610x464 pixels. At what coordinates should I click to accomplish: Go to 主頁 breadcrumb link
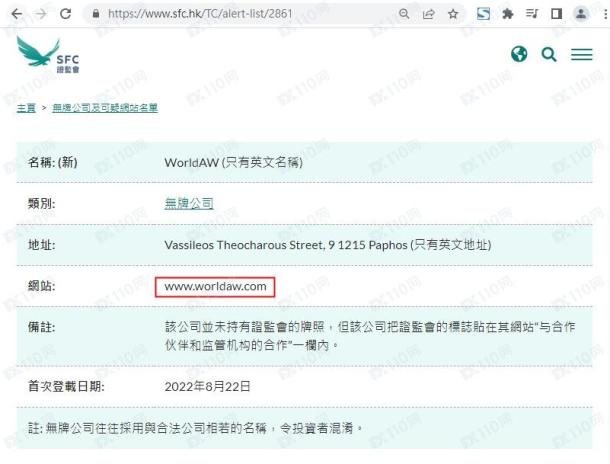pyautogui.click(x=26, y=108)
